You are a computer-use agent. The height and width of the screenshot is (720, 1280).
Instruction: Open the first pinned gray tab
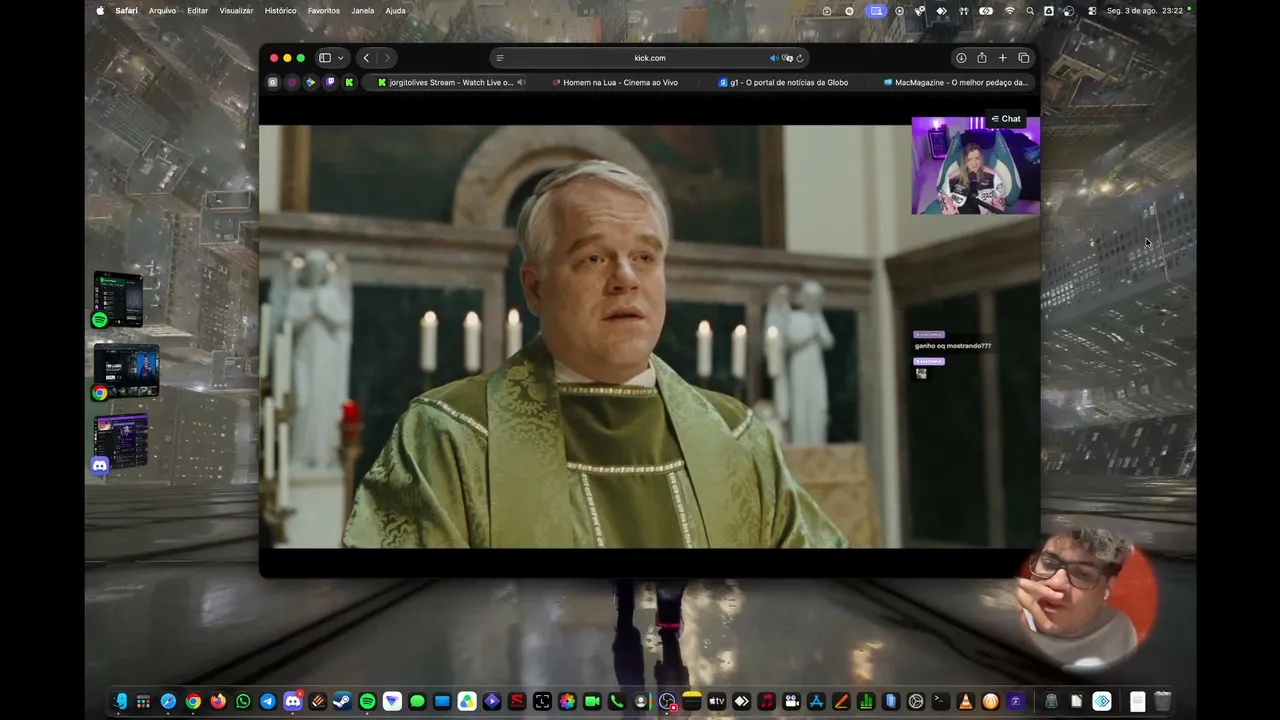(x=272, y=82)
